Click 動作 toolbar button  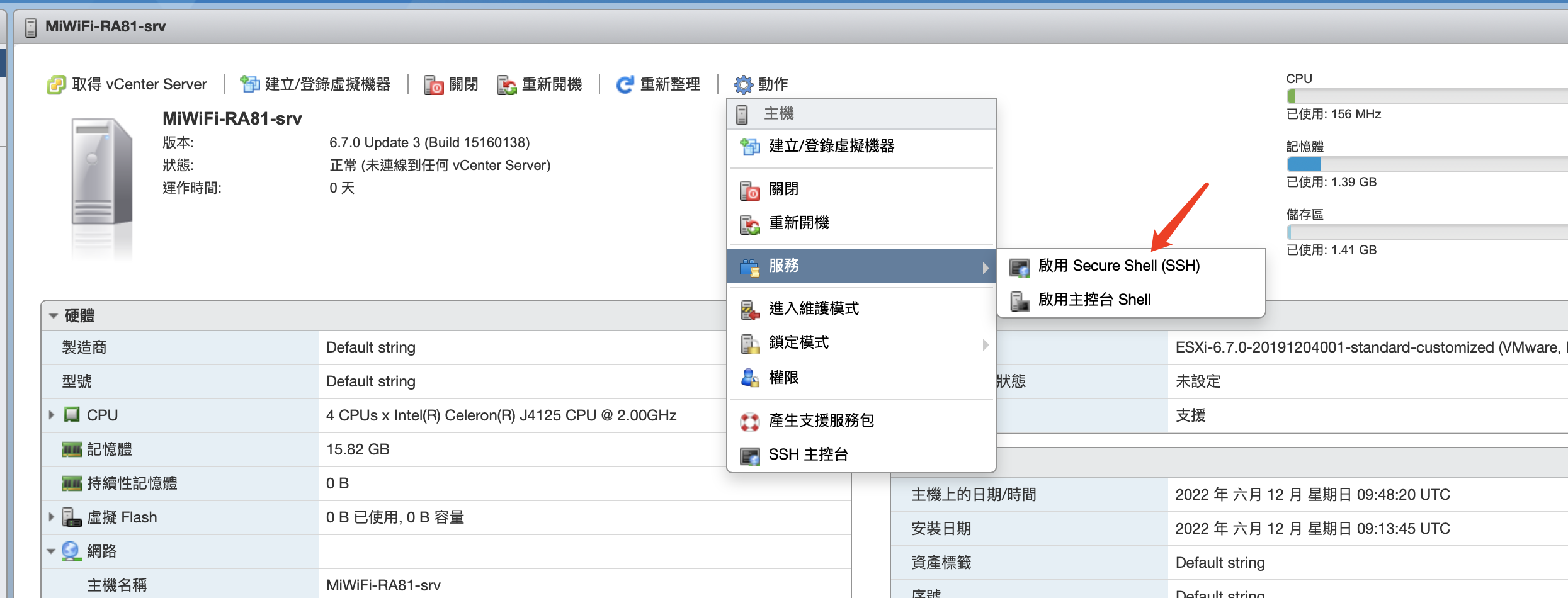tap(761, 84)
